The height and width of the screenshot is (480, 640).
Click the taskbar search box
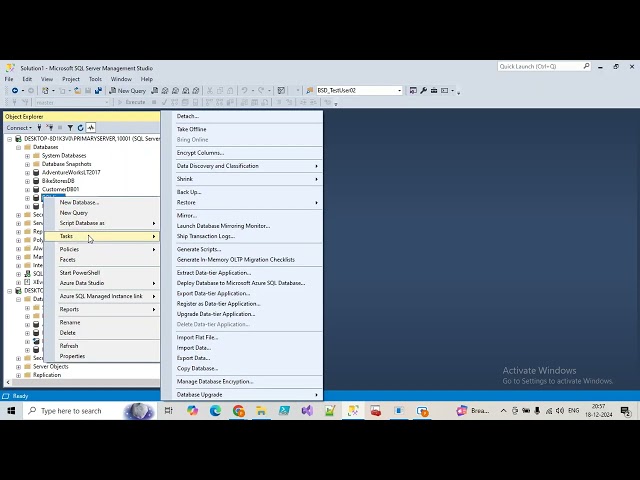coord(89,411)
